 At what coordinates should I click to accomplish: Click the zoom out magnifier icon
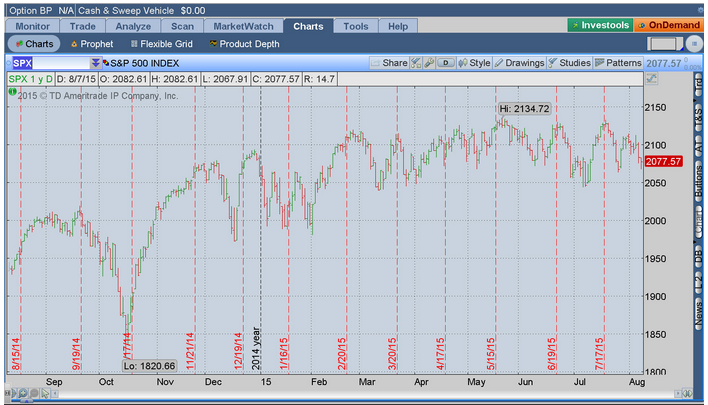[x=34, y=393]
